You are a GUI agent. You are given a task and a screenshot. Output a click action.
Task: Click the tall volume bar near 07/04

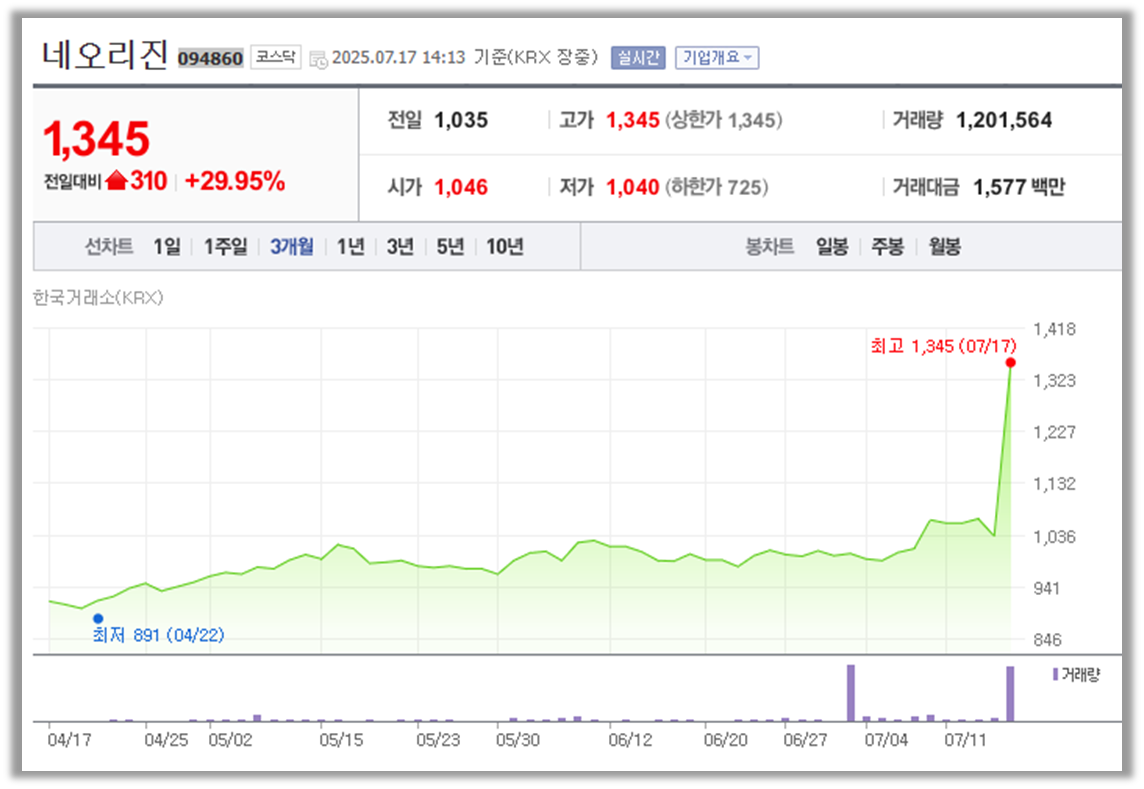[x=851, y=693]
